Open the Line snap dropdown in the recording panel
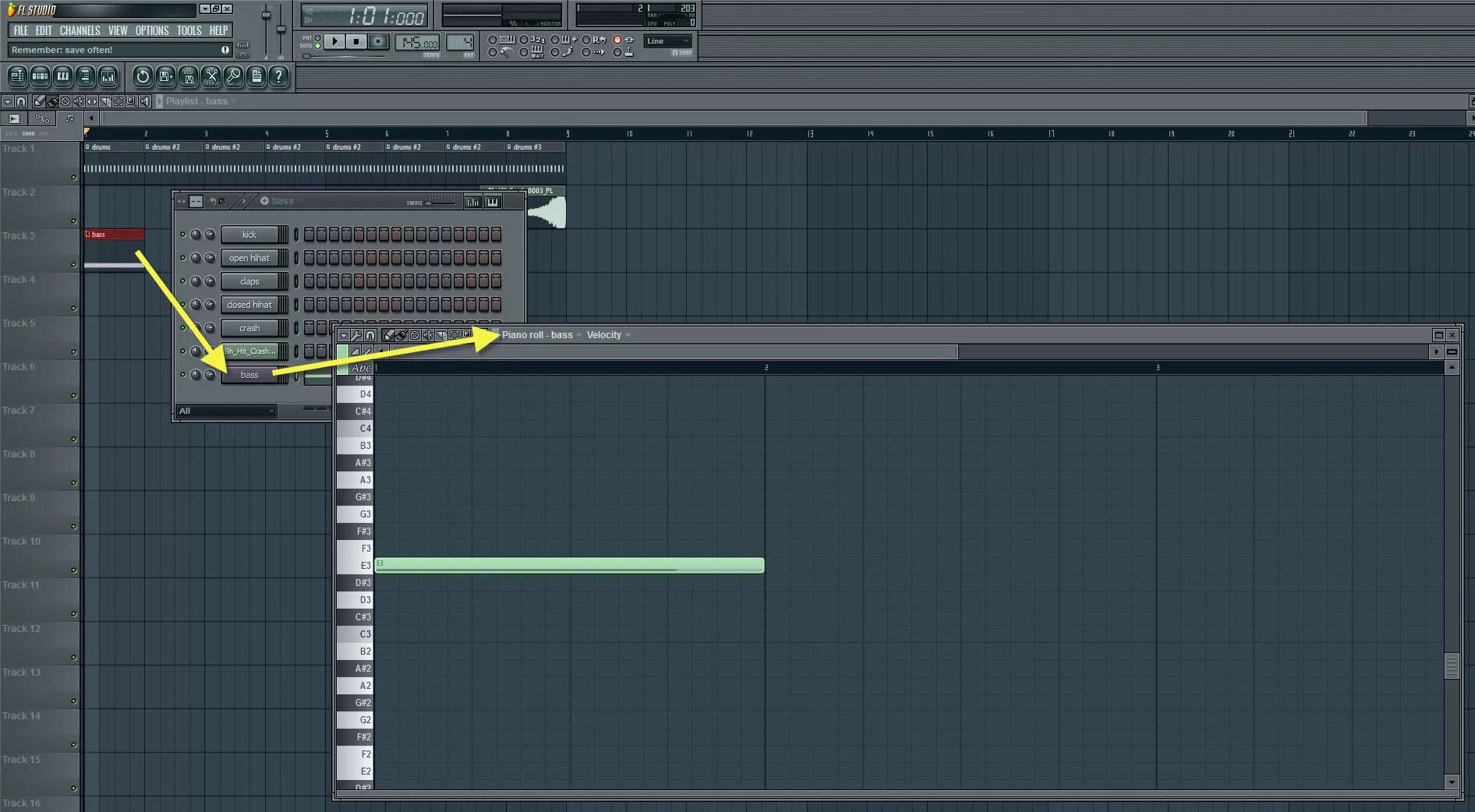The image size is (1475, 812). (x=668, y=41)
